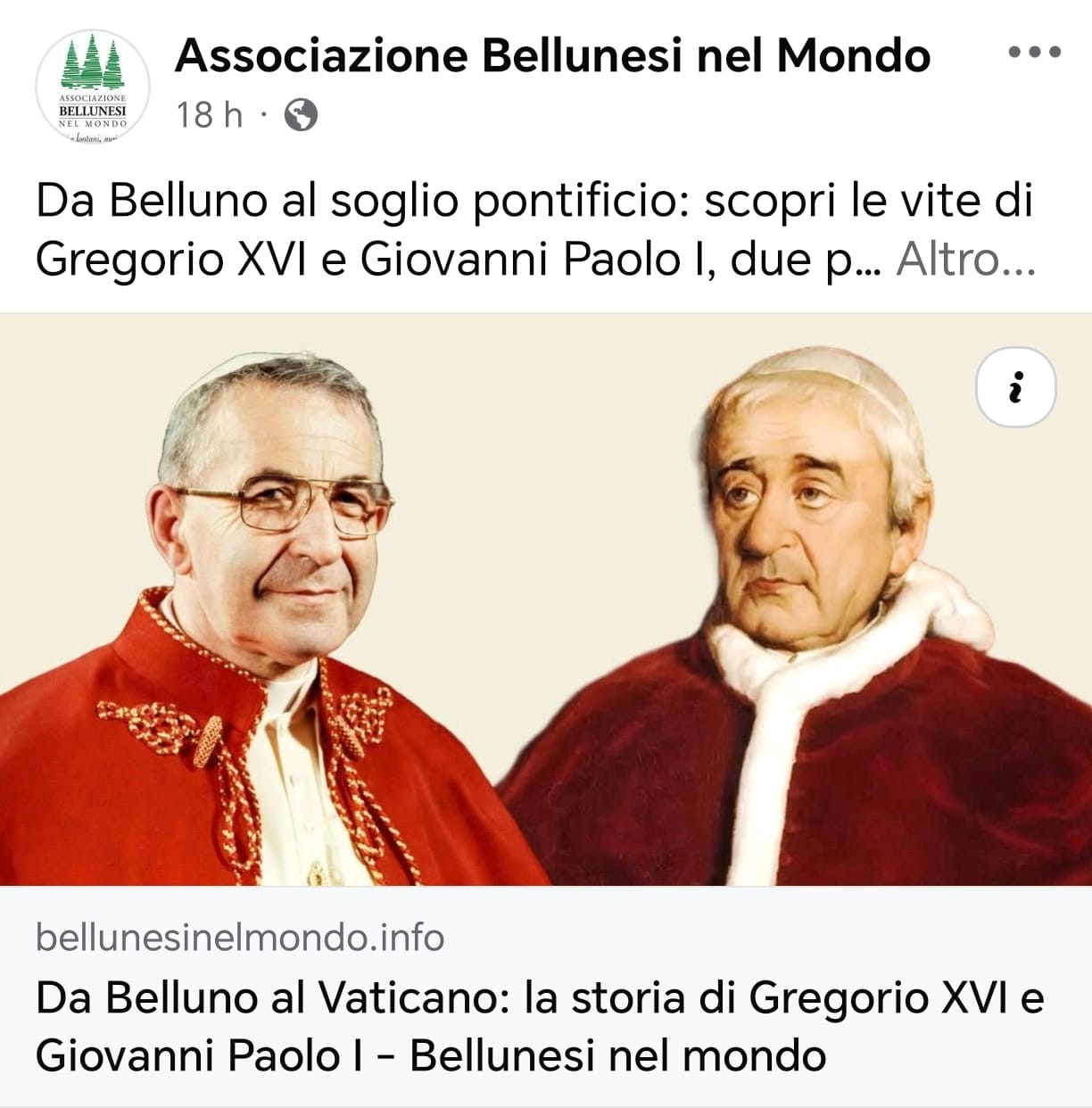Click the globe public-audience icon
The height and width of the screenshot is (1108, 1092).
pyautogui.click(x=301, y=115)
